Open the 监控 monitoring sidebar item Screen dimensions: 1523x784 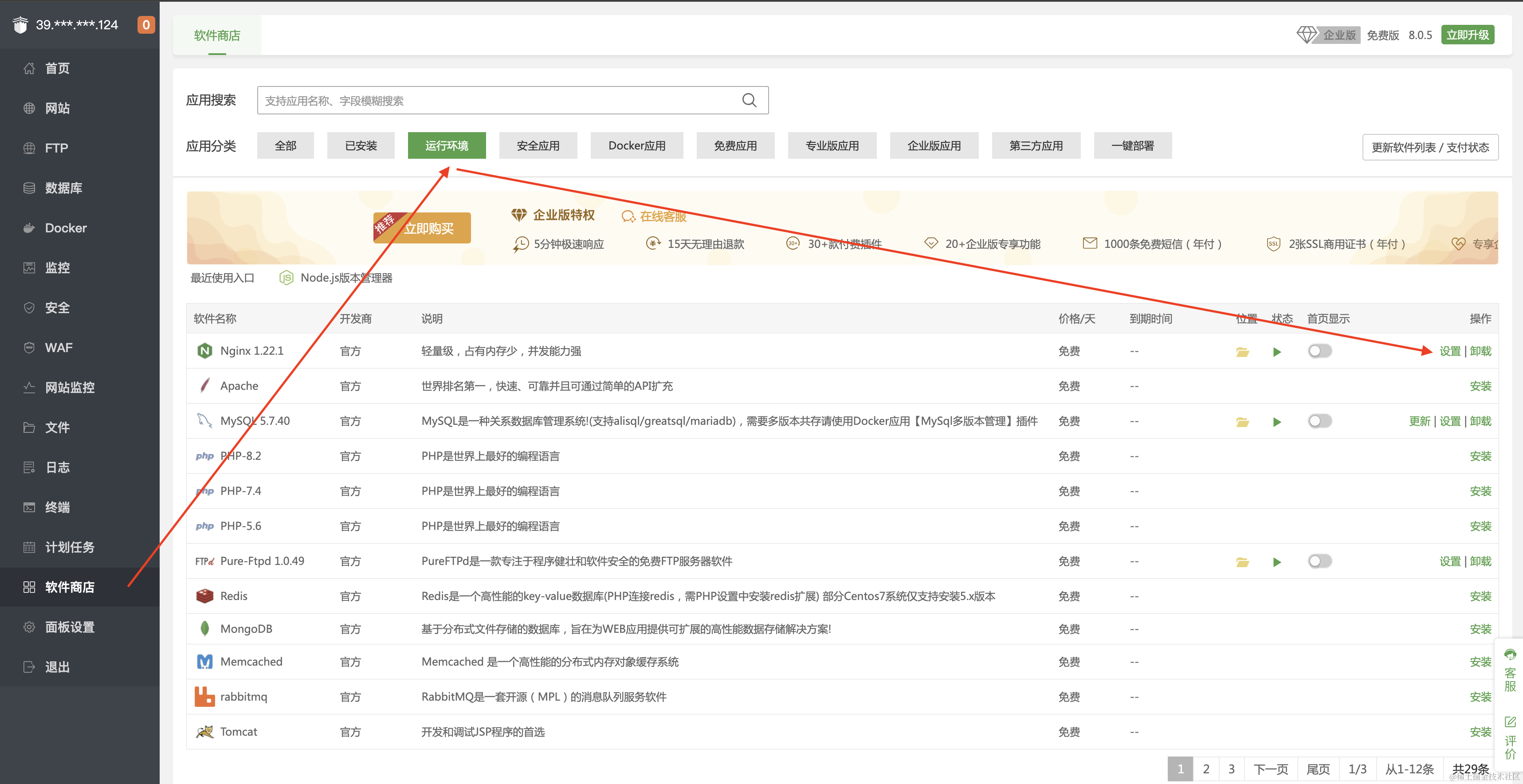coord(57,268)
